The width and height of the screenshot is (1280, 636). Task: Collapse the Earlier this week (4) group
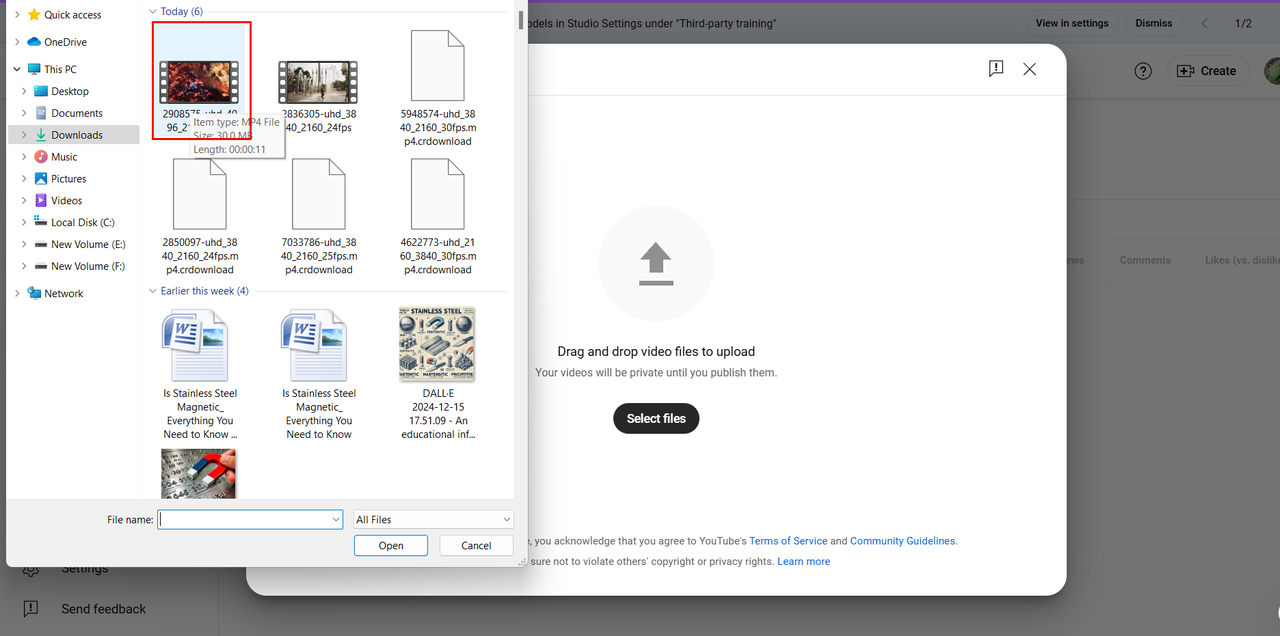pos(153,291)
